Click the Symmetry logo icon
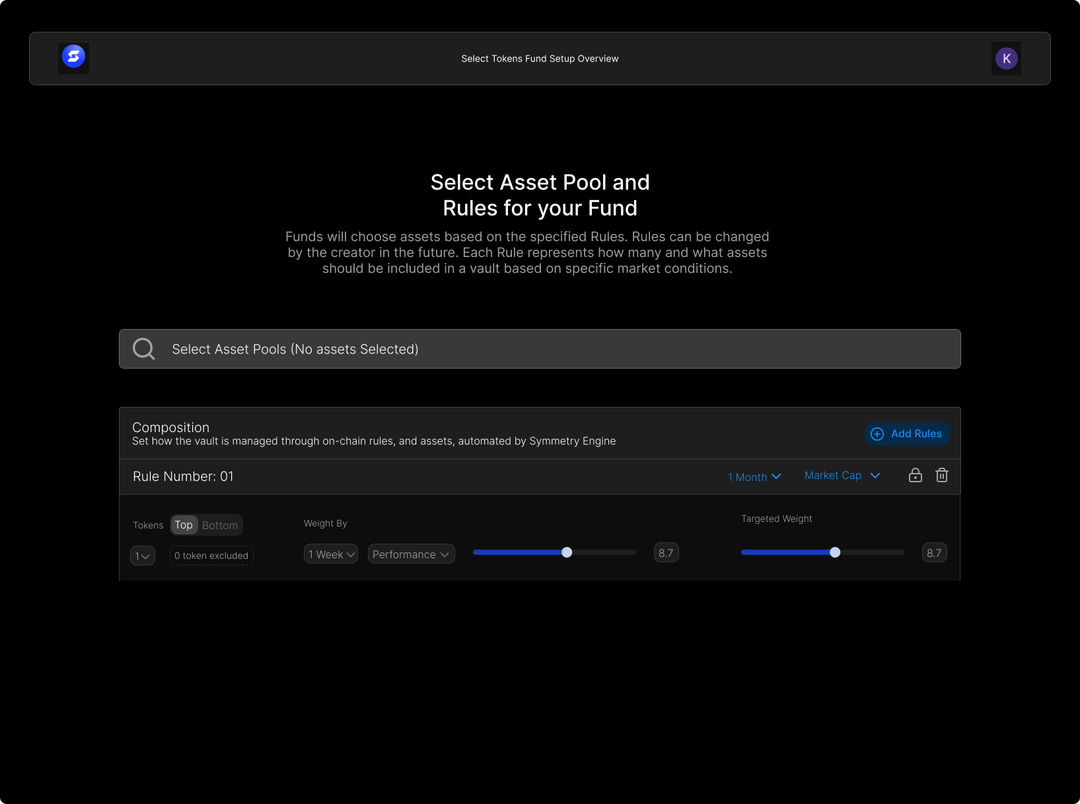 point(73,57)
